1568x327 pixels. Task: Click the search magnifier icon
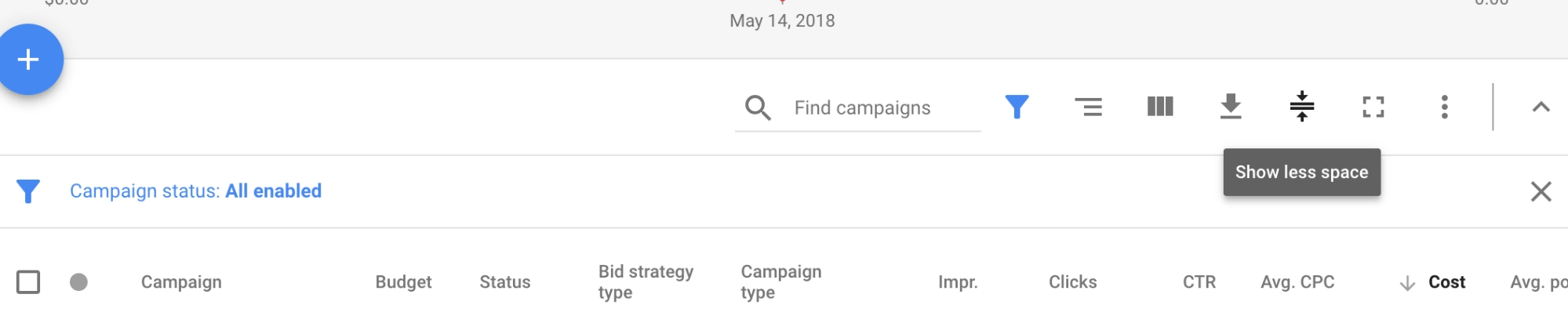click(758, 107)
